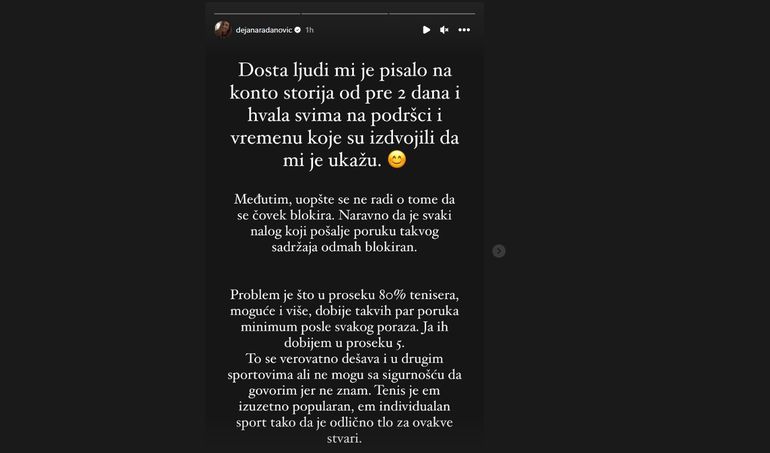The image size is (770, 453).
Task: Unmute the story sound
Action: click(444, 30)
